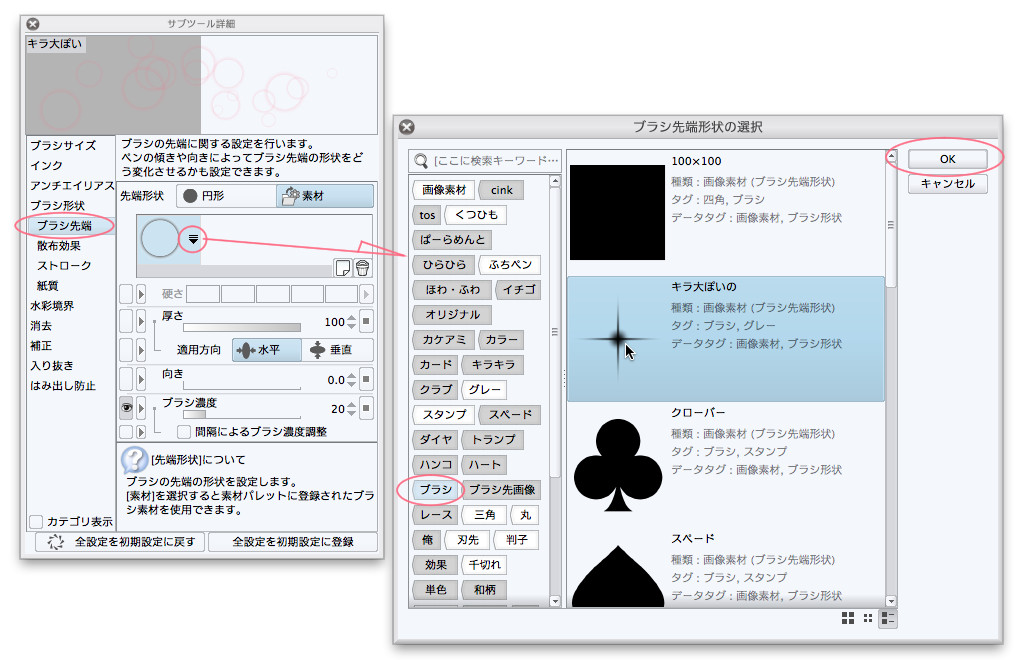Switch to large thumbnail view icon
The image size is (1020, 660).
[848, 618]
